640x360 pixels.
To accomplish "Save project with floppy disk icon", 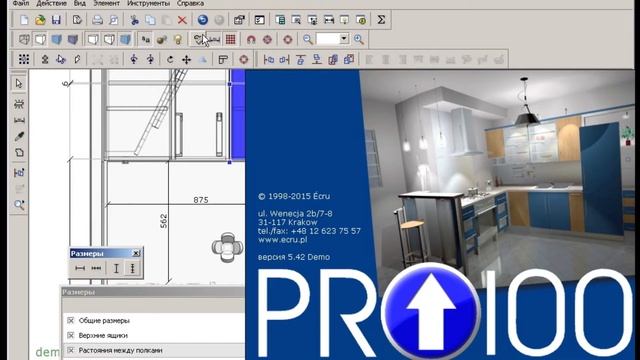I will (56, 20).
